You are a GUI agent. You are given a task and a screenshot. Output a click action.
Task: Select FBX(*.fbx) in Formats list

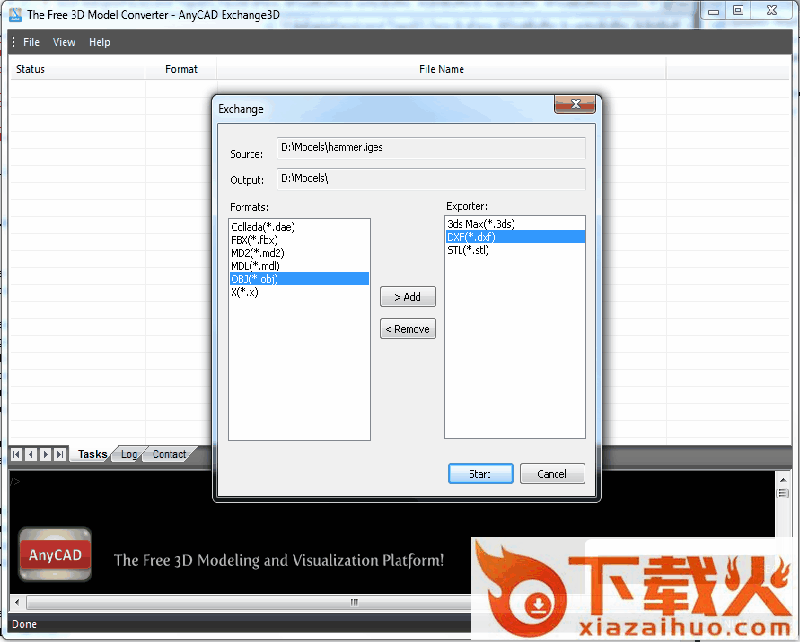point(299,240)
